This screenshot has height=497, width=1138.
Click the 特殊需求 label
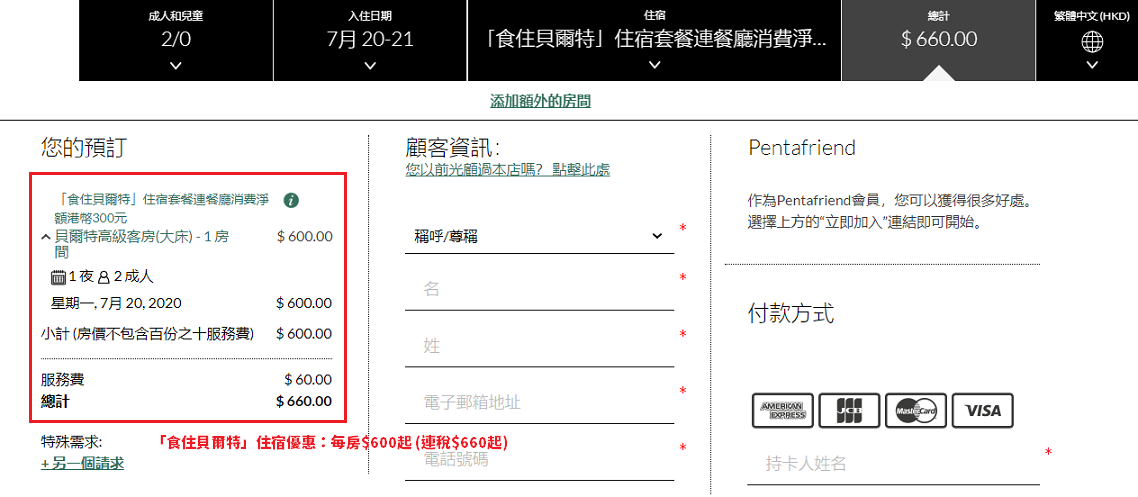point(72,441)
